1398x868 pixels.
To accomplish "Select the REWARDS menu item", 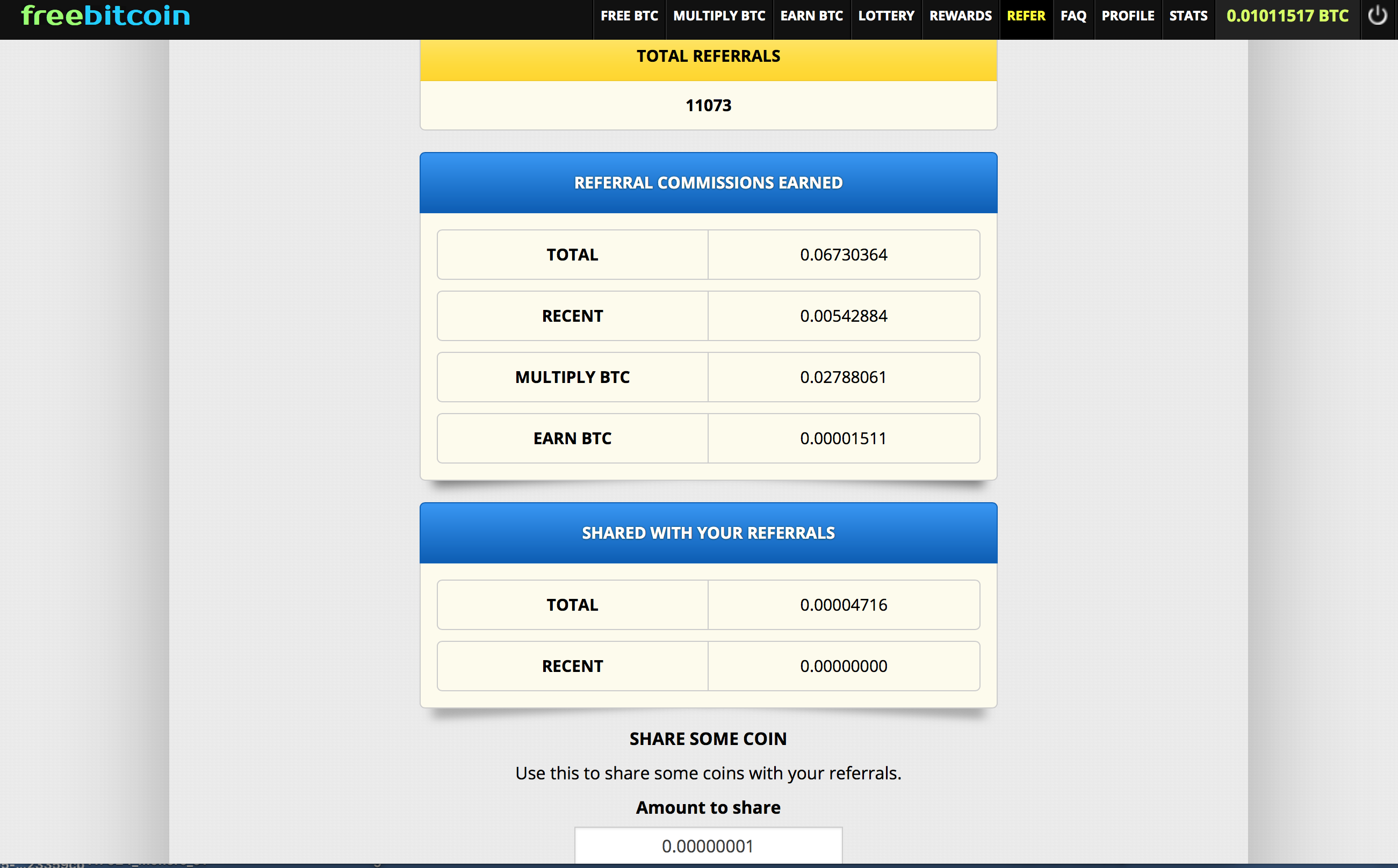I will [x=961, y=16].
